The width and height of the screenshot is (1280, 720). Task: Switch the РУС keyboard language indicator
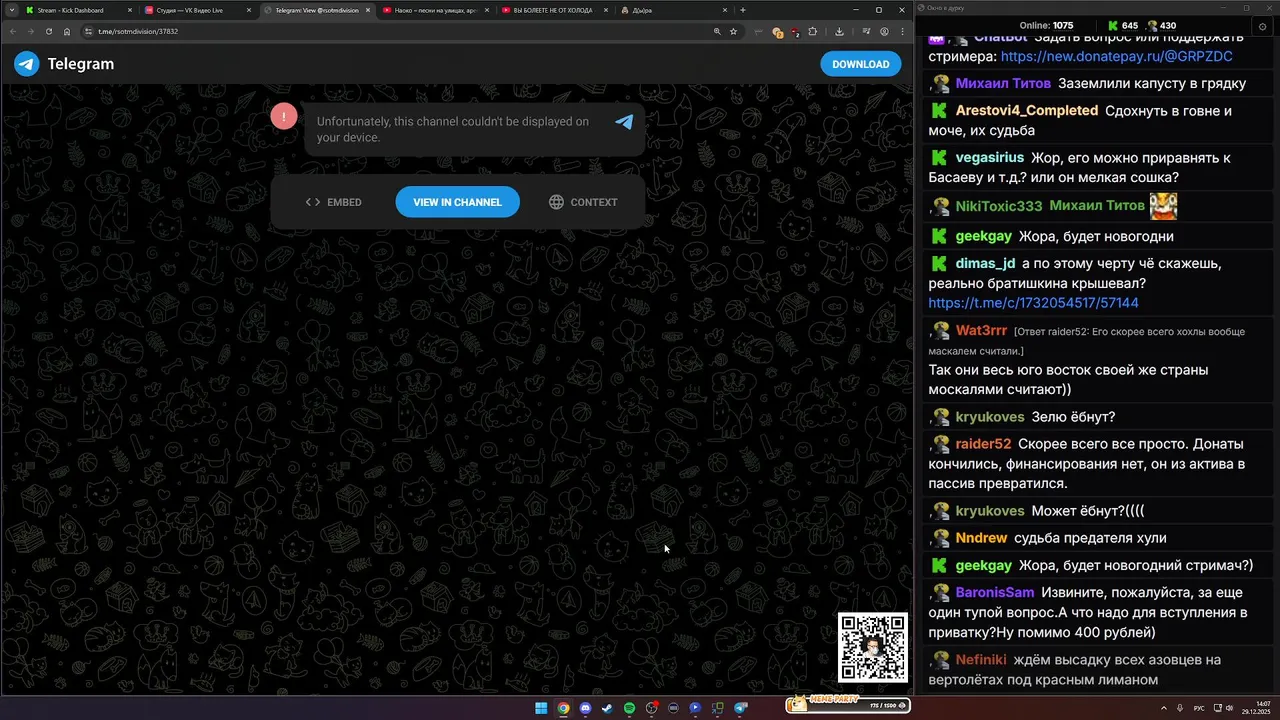[x=1199, y=708]
